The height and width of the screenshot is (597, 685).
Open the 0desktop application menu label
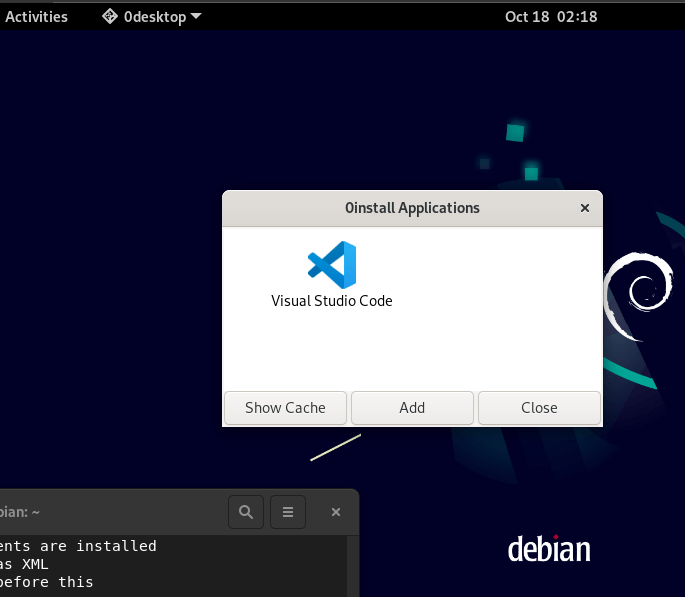154,16
